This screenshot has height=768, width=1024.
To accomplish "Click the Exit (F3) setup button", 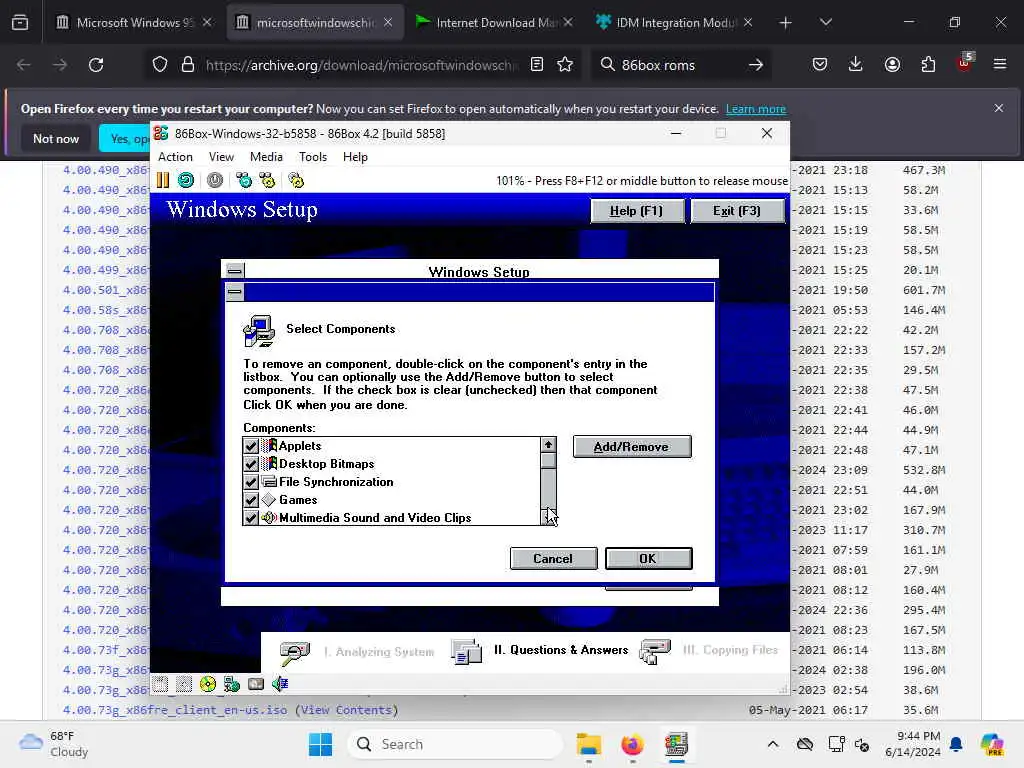I will [737, 211].
